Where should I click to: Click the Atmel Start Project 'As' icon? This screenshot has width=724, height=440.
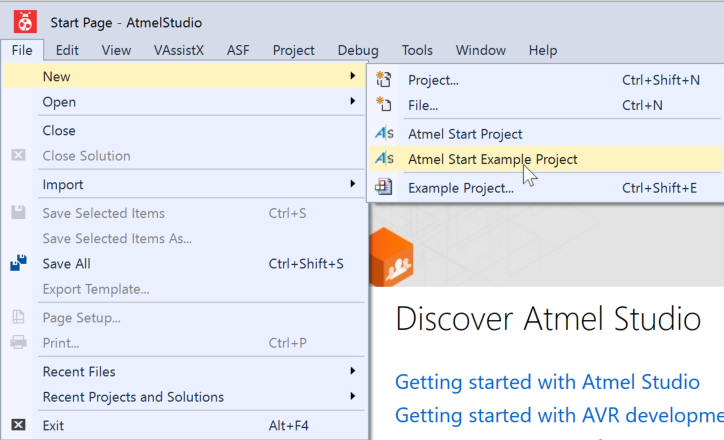tap(384, 133)
